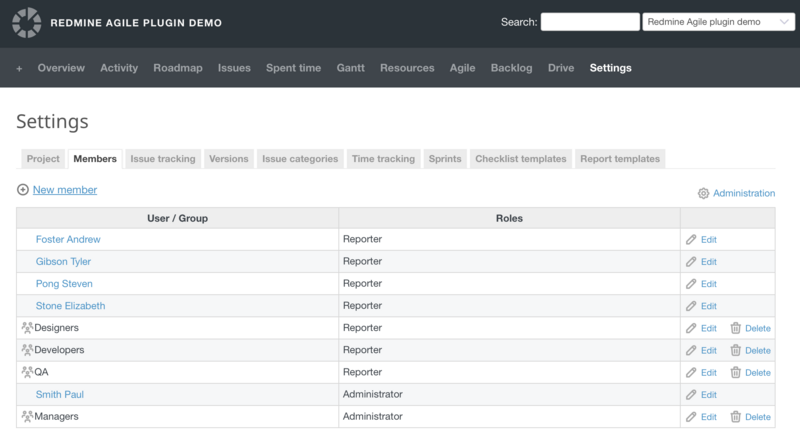Go to Agile in the main menu
The height and width of the screenshot is (438, 800).
coord(462,68)
